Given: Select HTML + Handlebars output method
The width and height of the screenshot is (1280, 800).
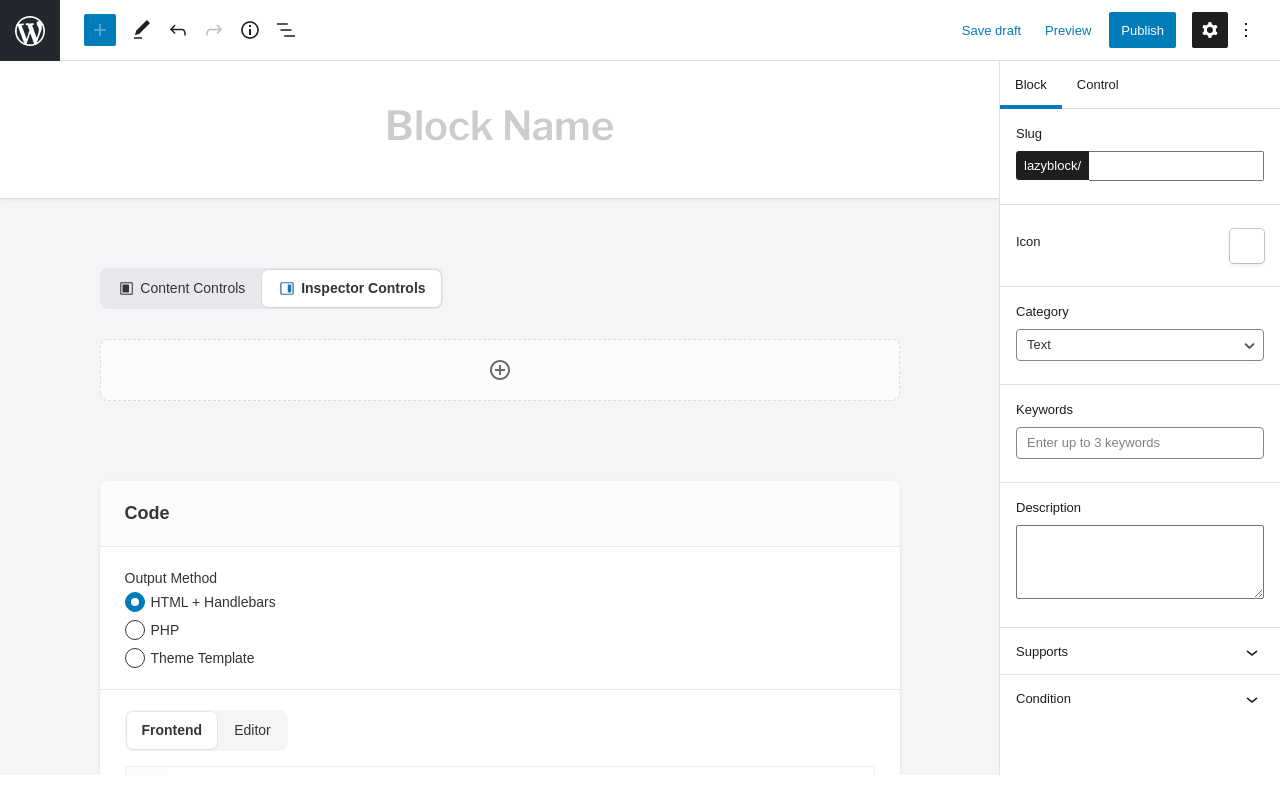Looking at the screenshot, I should 135,602.
